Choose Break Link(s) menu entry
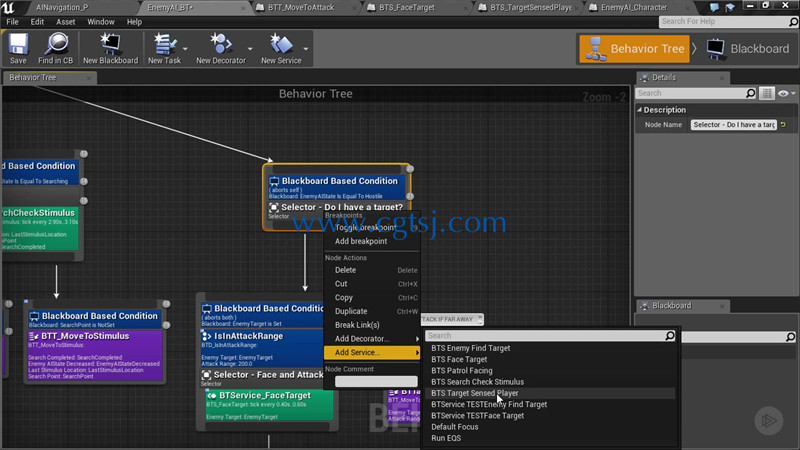This screenshot has height=450, width=800. click(x=371, y=325)
